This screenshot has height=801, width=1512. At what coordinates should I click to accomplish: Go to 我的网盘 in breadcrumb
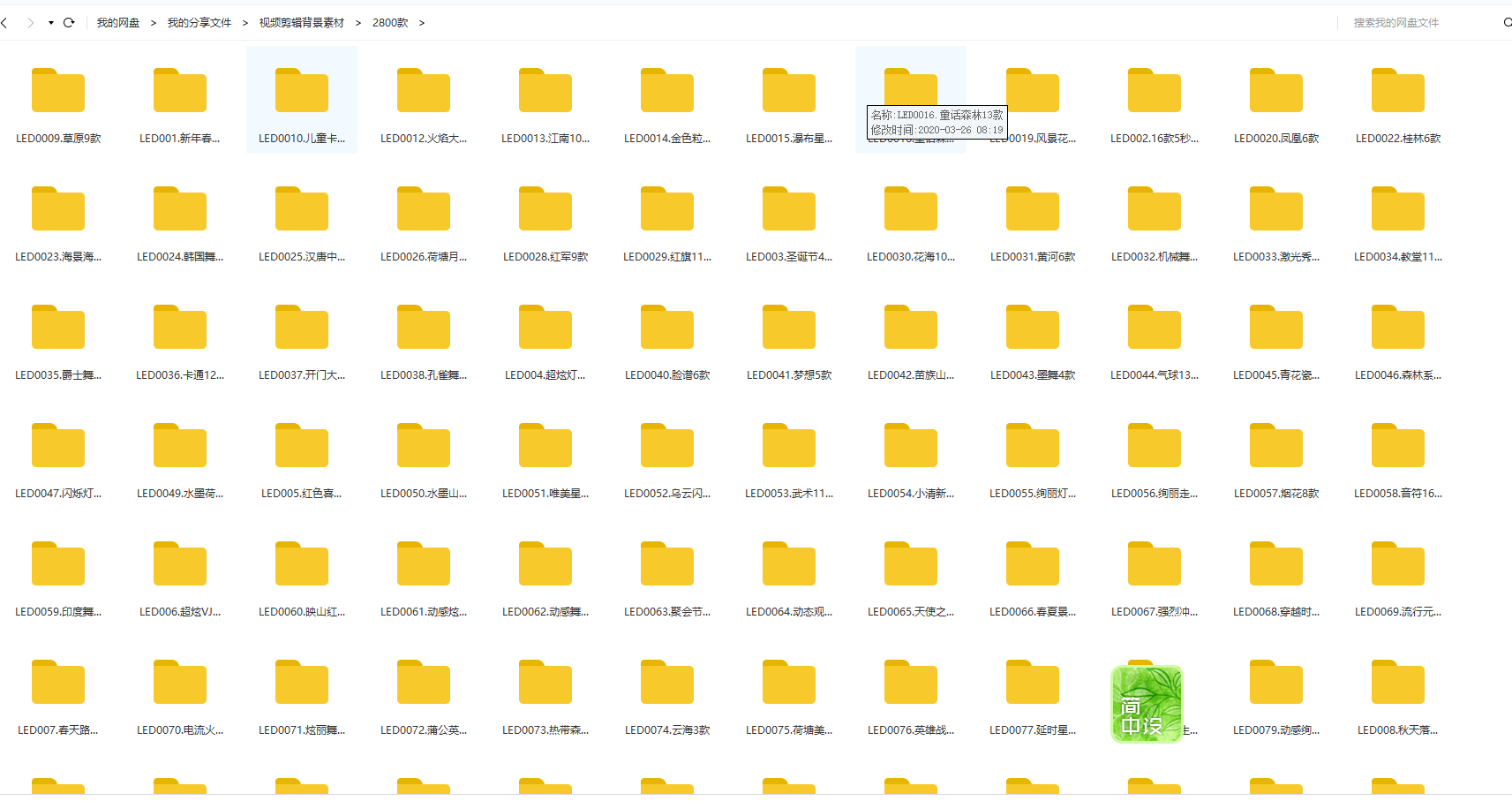point(118,23)
